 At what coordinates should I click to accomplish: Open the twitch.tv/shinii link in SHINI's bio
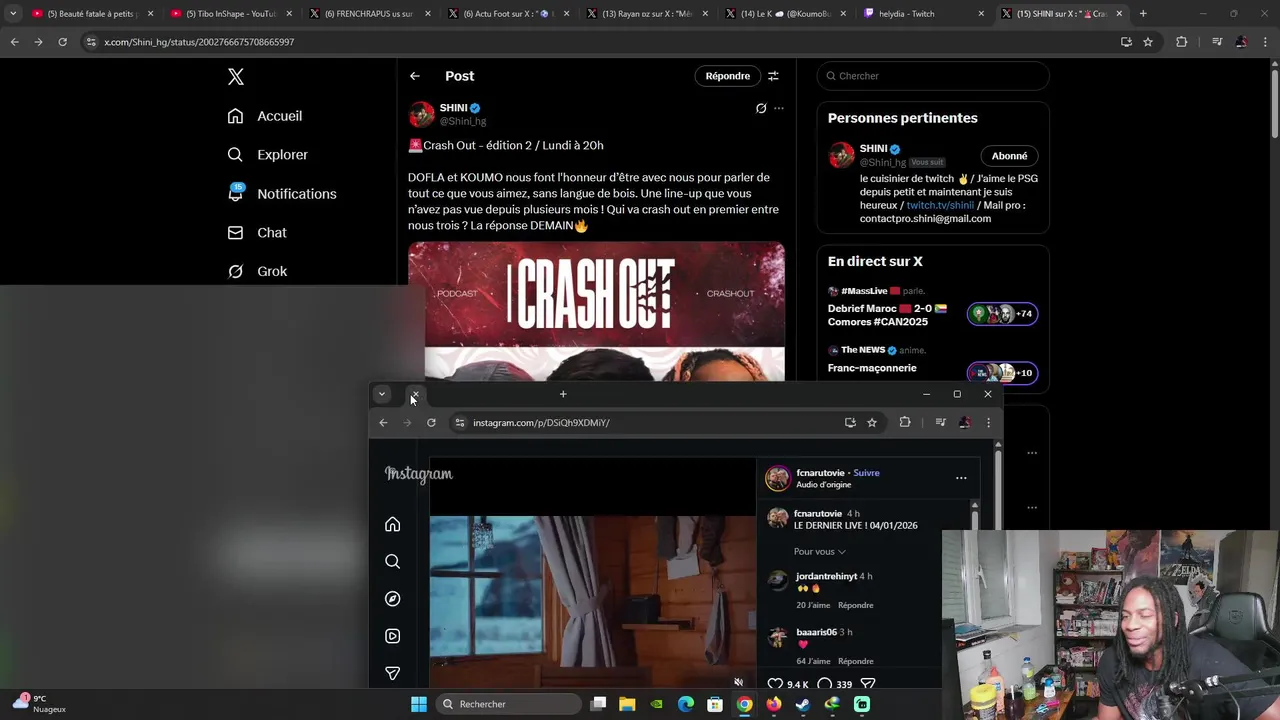click(940, 205)
